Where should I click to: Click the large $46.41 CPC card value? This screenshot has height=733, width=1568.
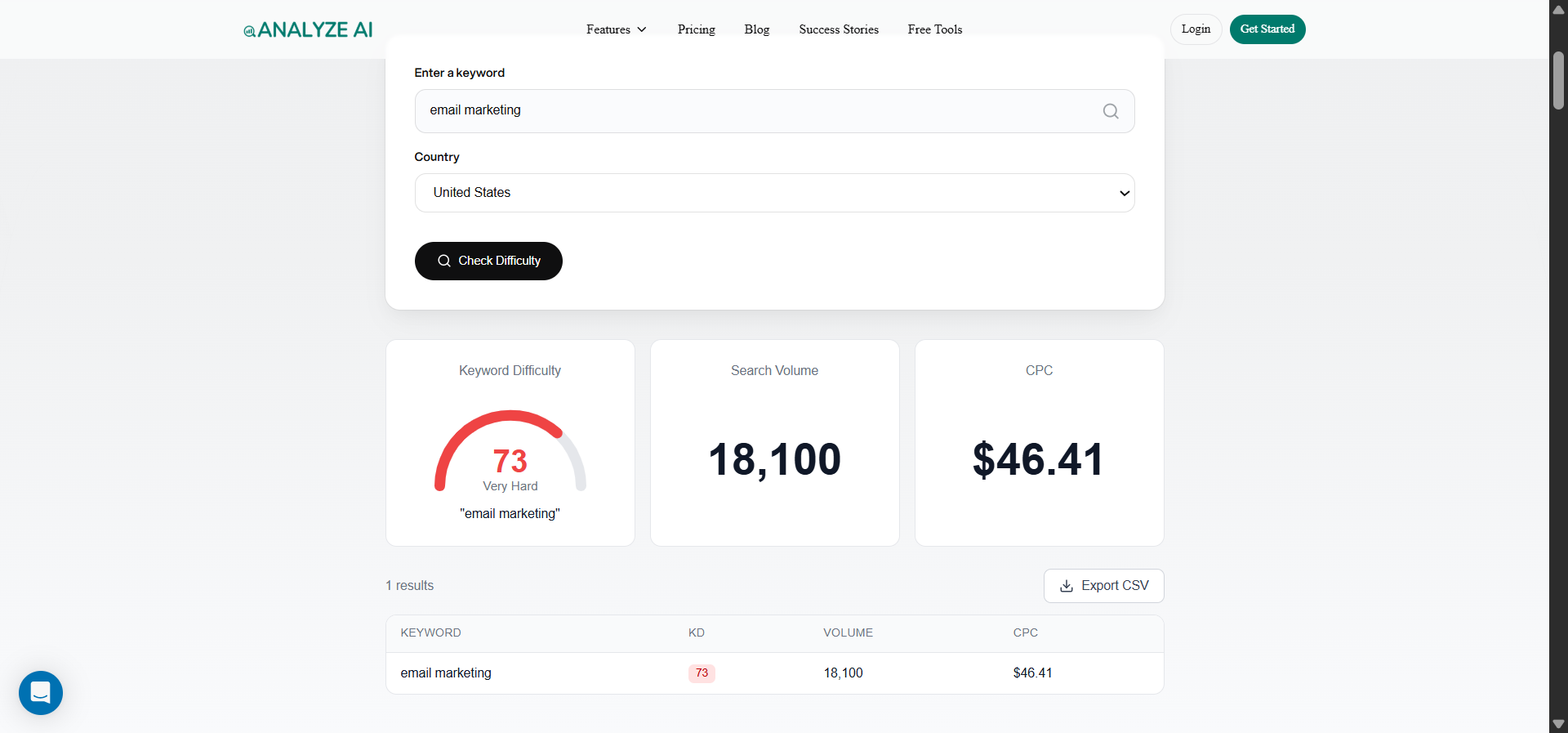tap(1039, 459)
